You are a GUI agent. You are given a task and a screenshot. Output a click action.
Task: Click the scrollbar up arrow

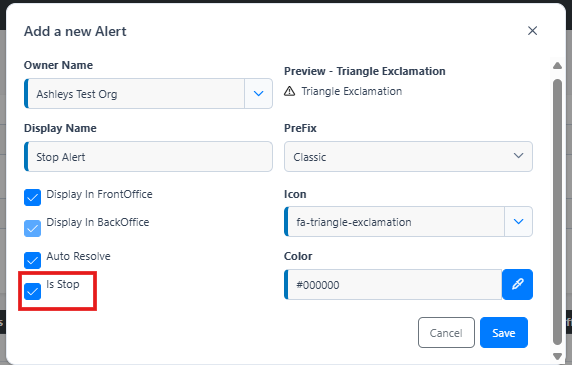click(x=557, y=66)
